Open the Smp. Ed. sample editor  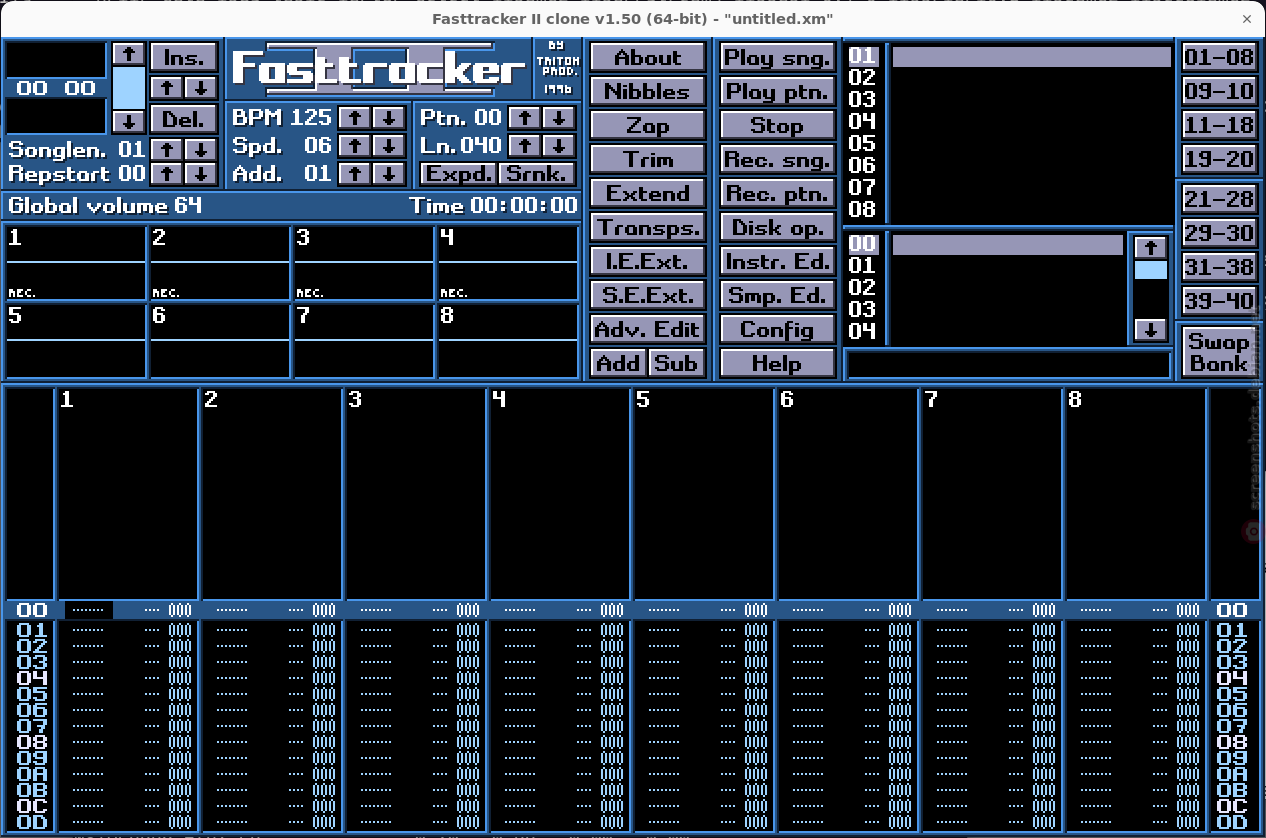pyautogui.click(x=777, y=295)
